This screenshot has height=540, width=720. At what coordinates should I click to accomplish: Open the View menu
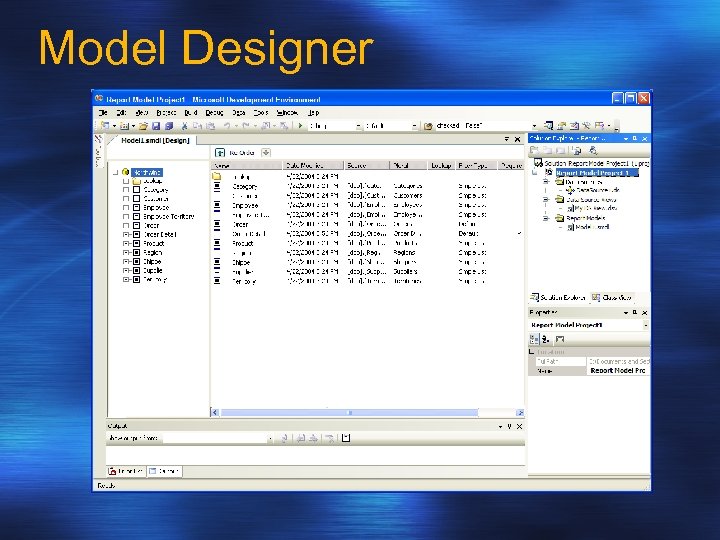point(141,112)
